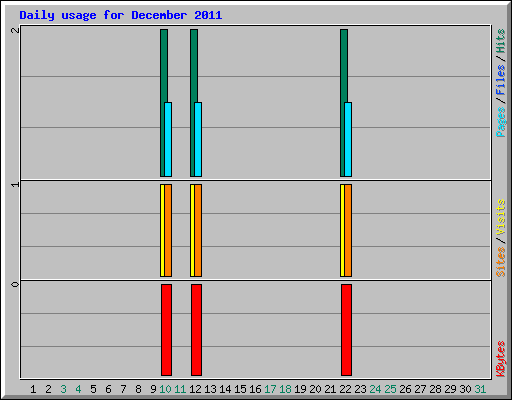Image resolution: width=512 pixels, height=400 pixels.
Task: Click day label '9' on the x-axis
Action: pos(153,389)
